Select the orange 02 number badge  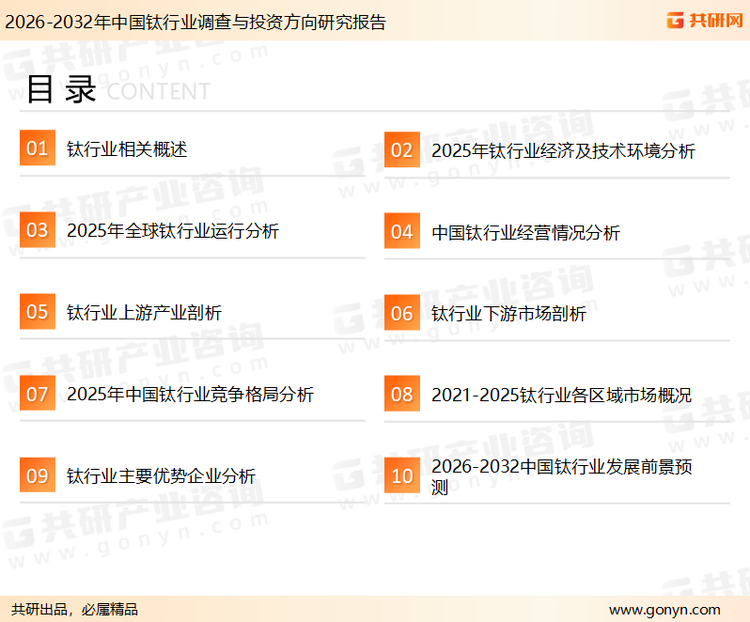[402, 150]
